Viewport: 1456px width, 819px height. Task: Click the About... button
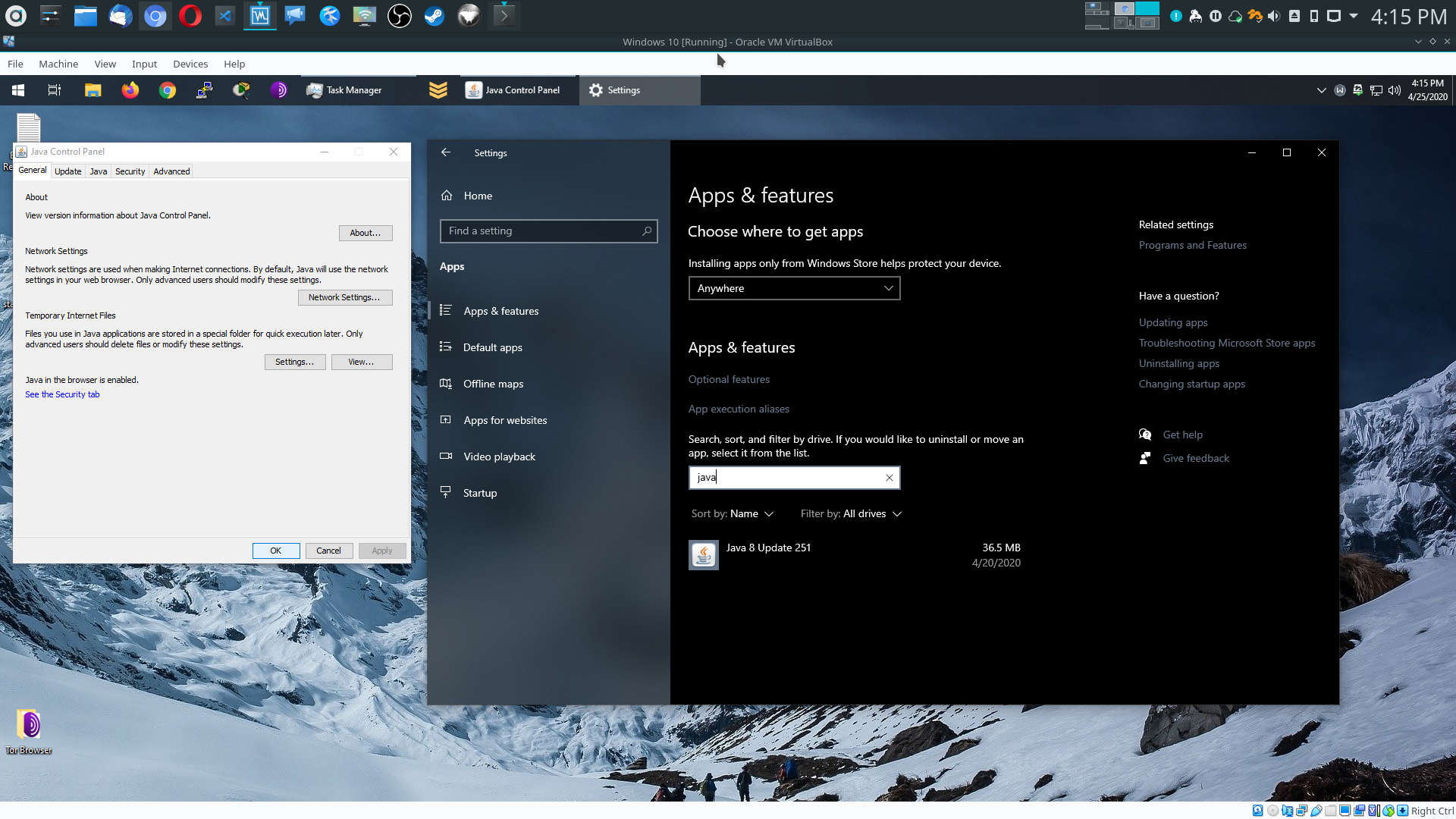[366, 234]
